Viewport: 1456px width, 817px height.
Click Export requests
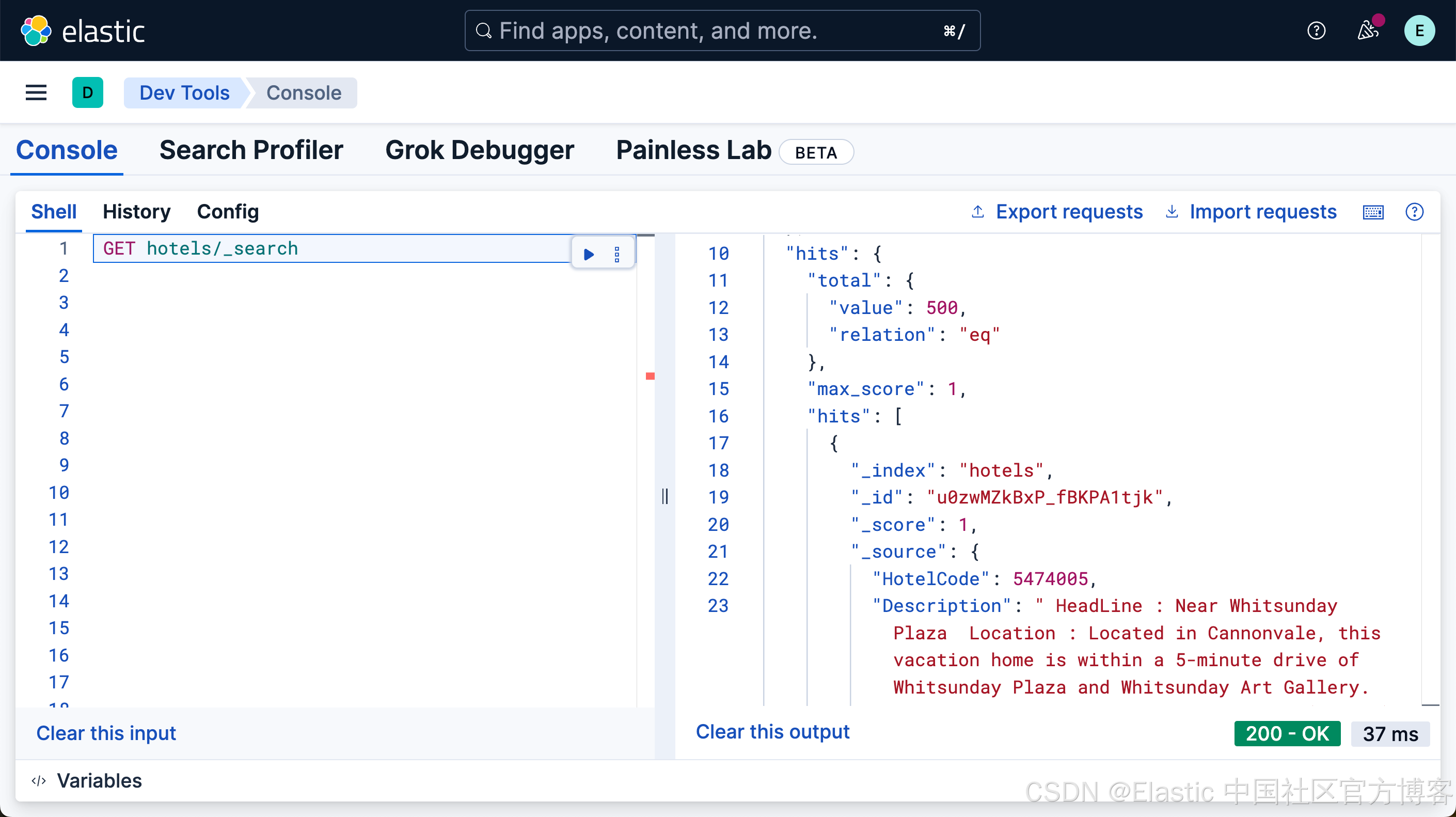coord(1069,212)
